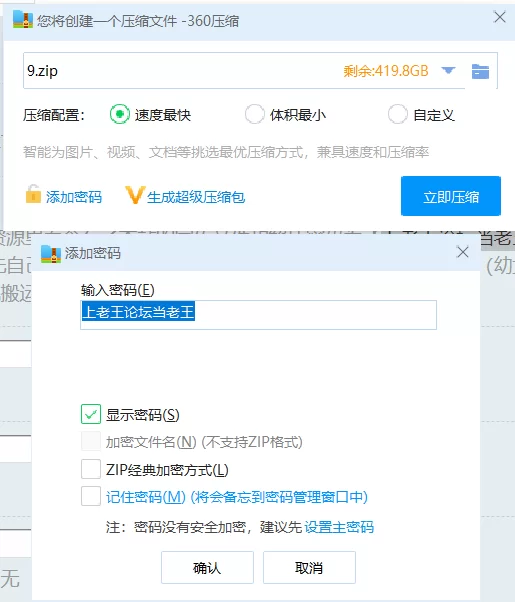Click the 360压缩 logo in the title bar
515x602 pixels.
coord(23,19)
